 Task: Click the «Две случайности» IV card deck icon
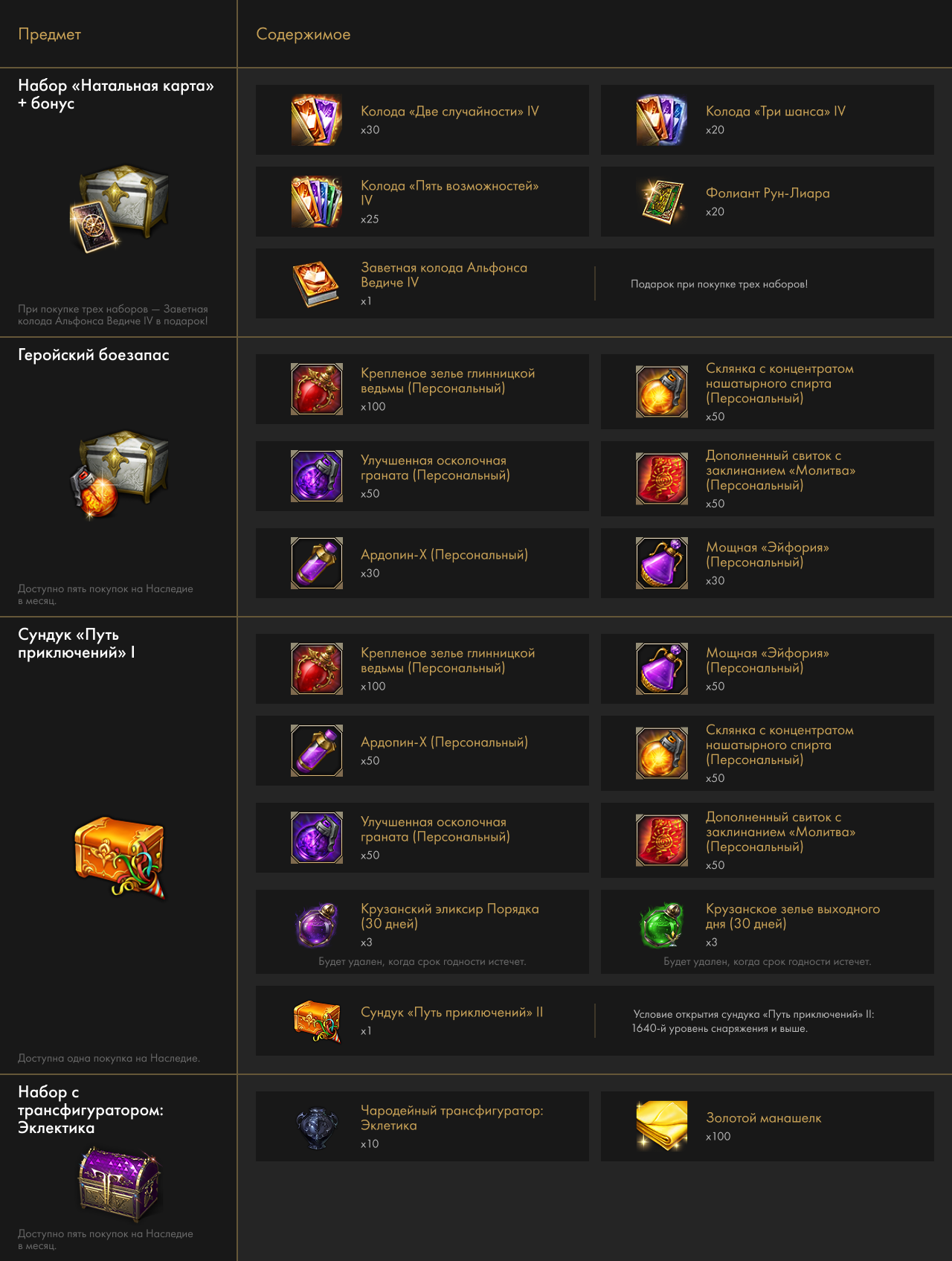[317, 120]
